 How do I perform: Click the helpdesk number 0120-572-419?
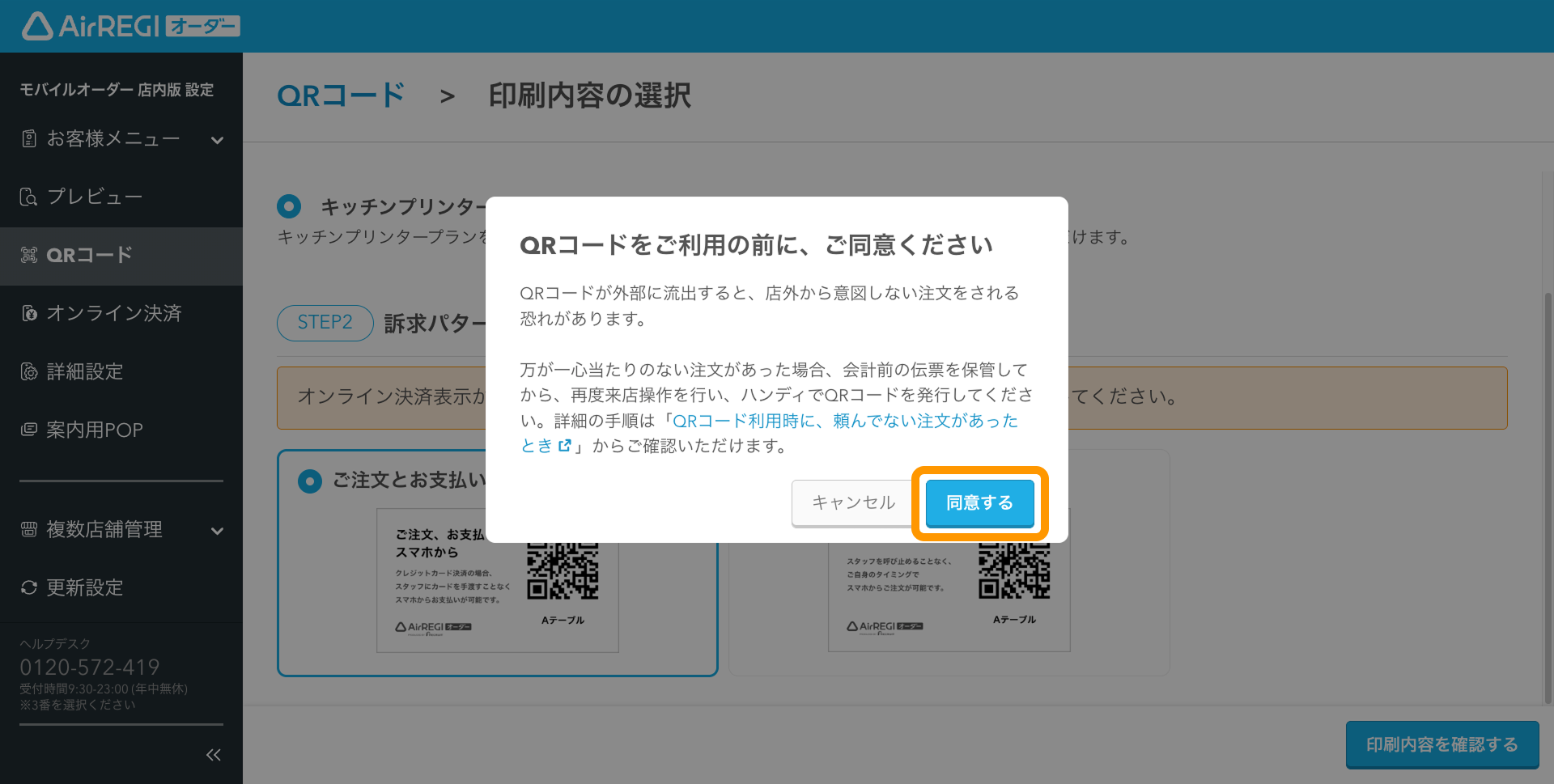pyautogui.click(x=90, y=667)
